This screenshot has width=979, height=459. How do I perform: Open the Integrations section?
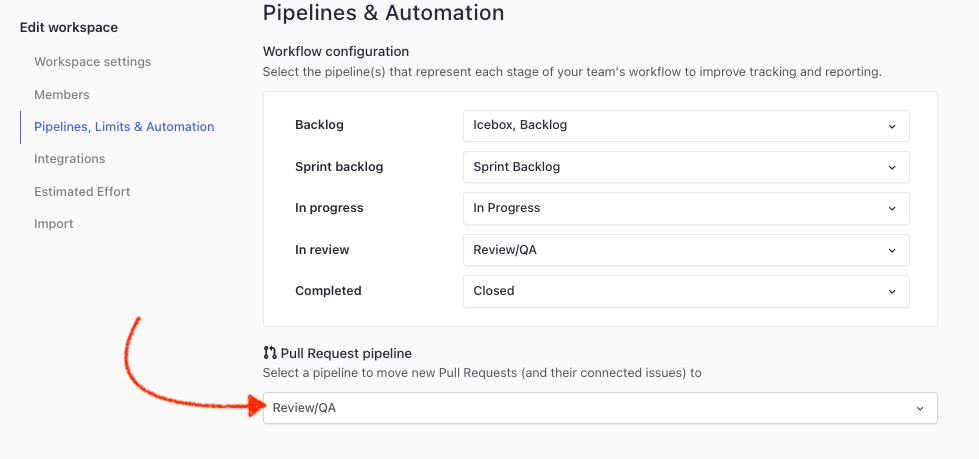(x=70, y=159)
